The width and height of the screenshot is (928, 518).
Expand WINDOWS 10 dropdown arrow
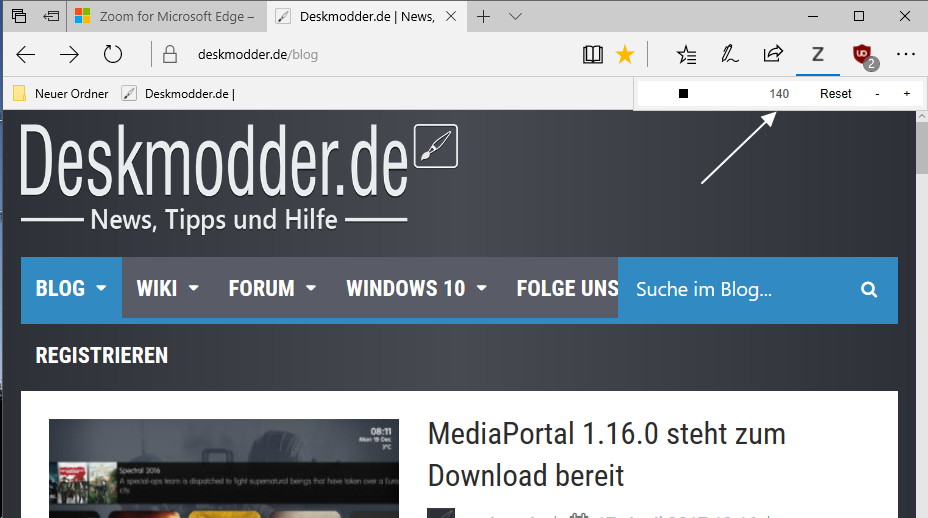[482, 288]
